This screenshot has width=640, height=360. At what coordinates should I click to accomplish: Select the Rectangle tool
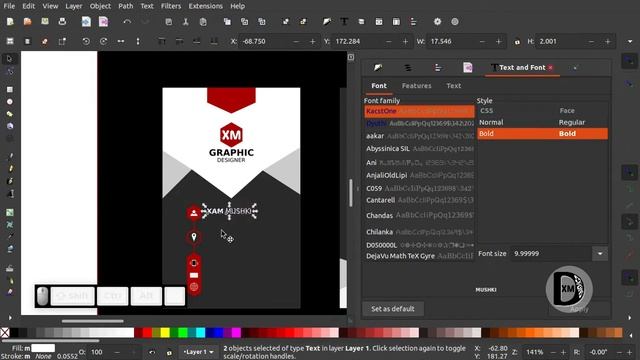[x=10, y=89]
